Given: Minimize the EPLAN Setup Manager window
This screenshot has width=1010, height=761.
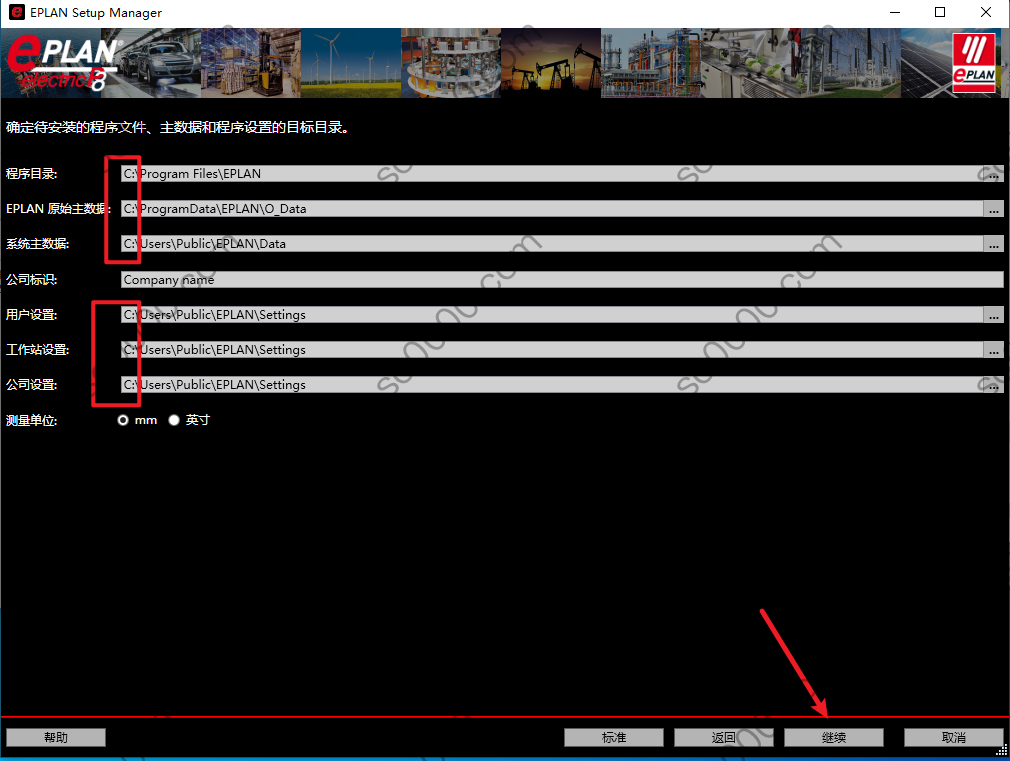Looking at the screenshot, I should (895, 12).
